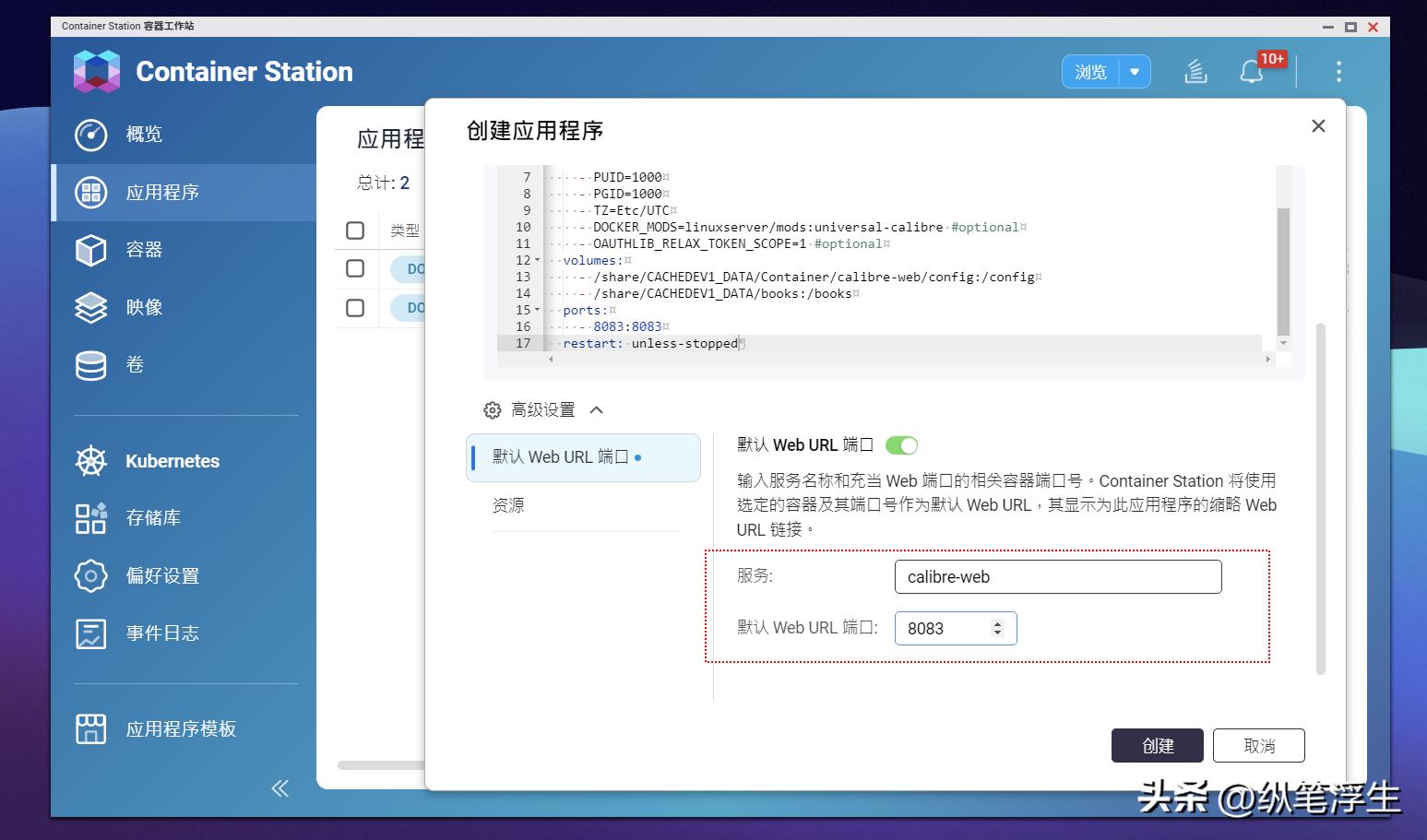
Task: Click the 取消 button
Action: 1259,746
